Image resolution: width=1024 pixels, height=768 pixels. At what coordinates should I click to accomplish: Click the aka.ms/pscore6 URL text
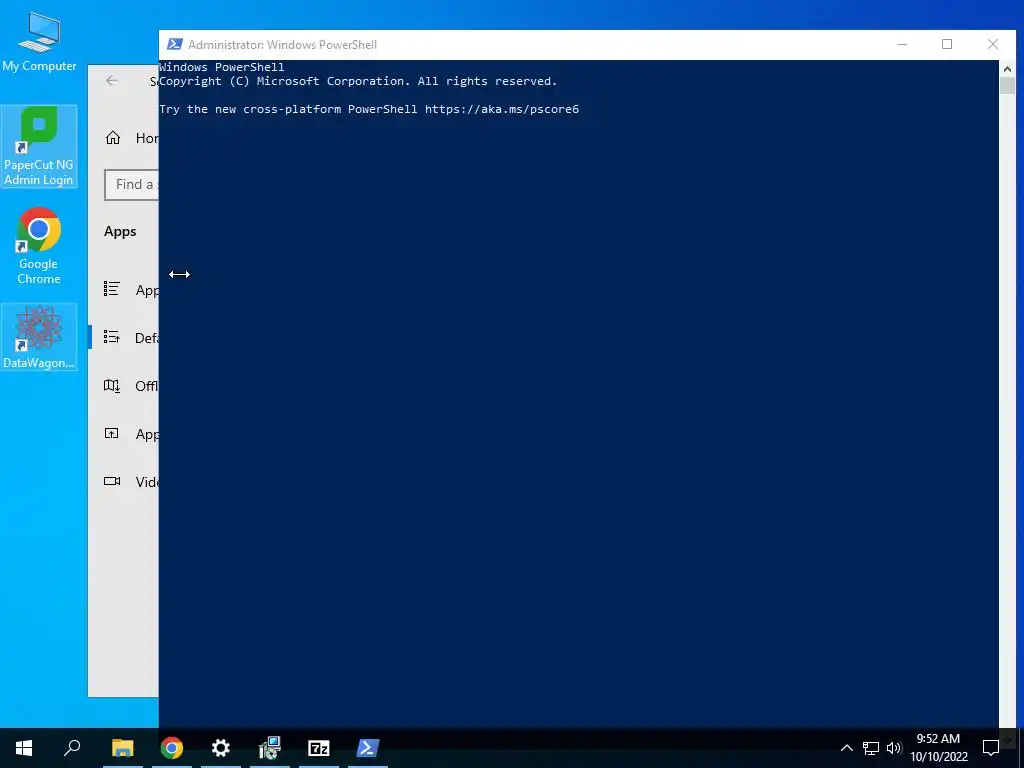502,109
